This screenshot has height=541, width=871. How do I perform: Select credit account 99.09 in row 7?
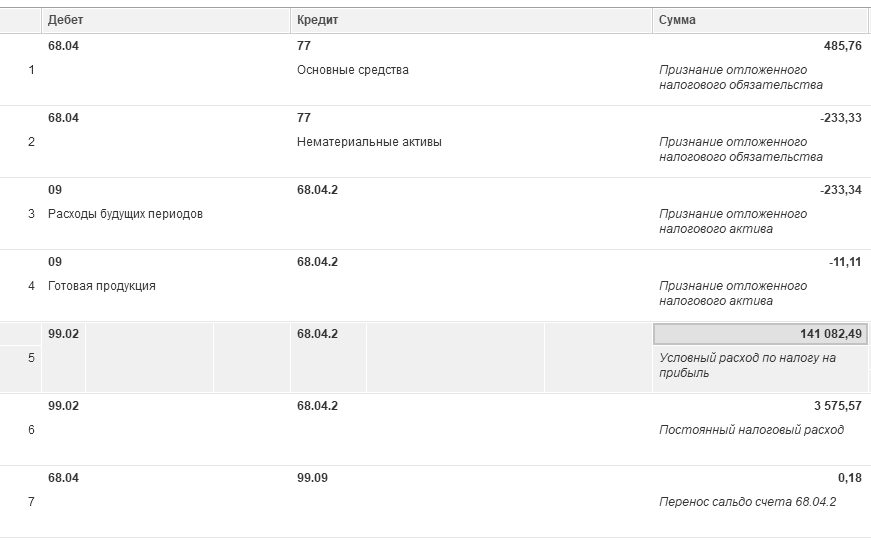(312, 478)
